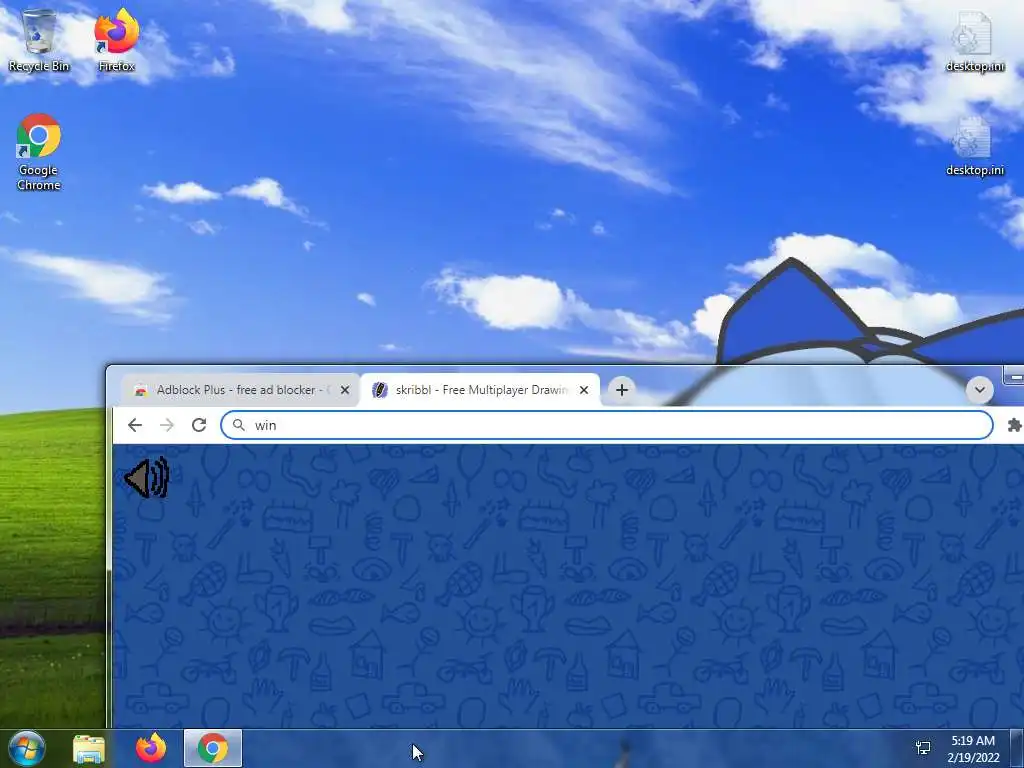The height and width of the screenshot is (768, 1024).
Task: Click the Show desktop strip beside the clock
Action: (1017, 748)
